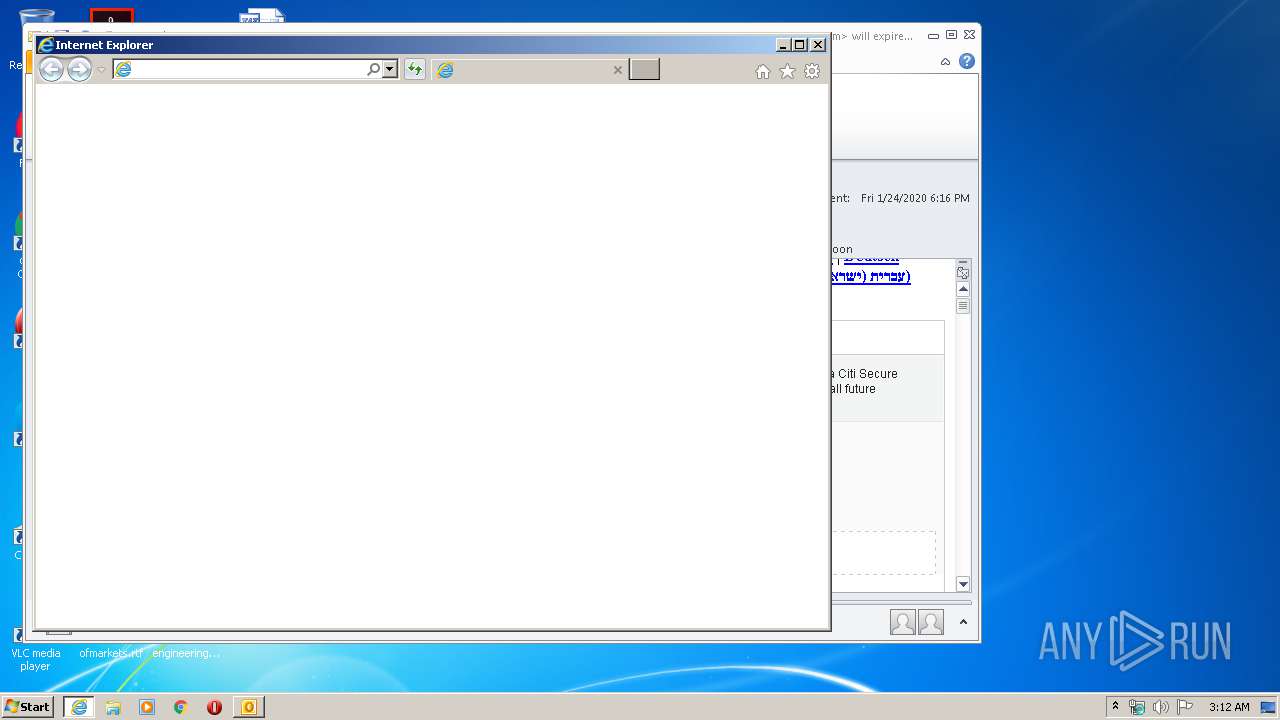The image size is (1280, 720).
Task: Open the Tools gear menu
Action: tap(812, 71)
